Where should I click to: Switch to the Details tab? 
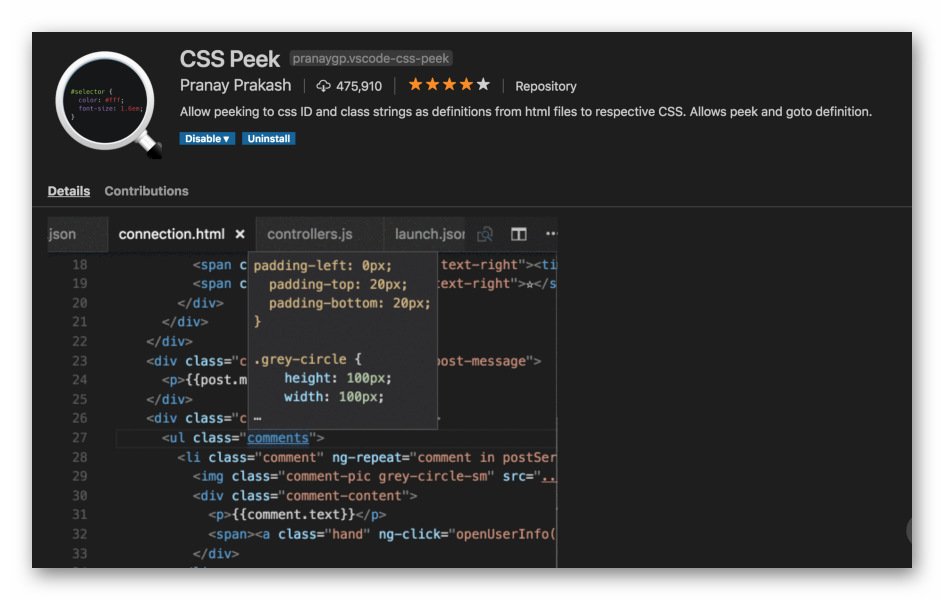click(69, 191)
